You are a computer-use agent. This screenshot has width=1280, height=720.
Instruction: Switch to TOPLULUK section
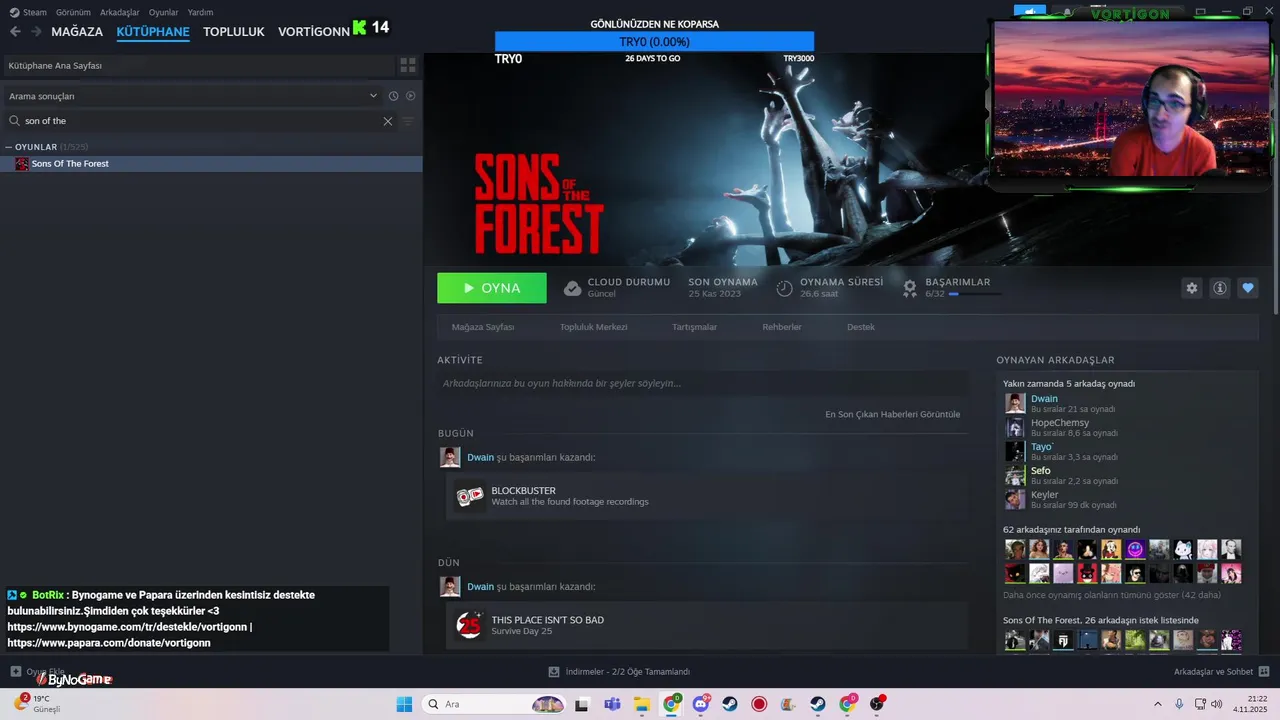pos(234,31)
